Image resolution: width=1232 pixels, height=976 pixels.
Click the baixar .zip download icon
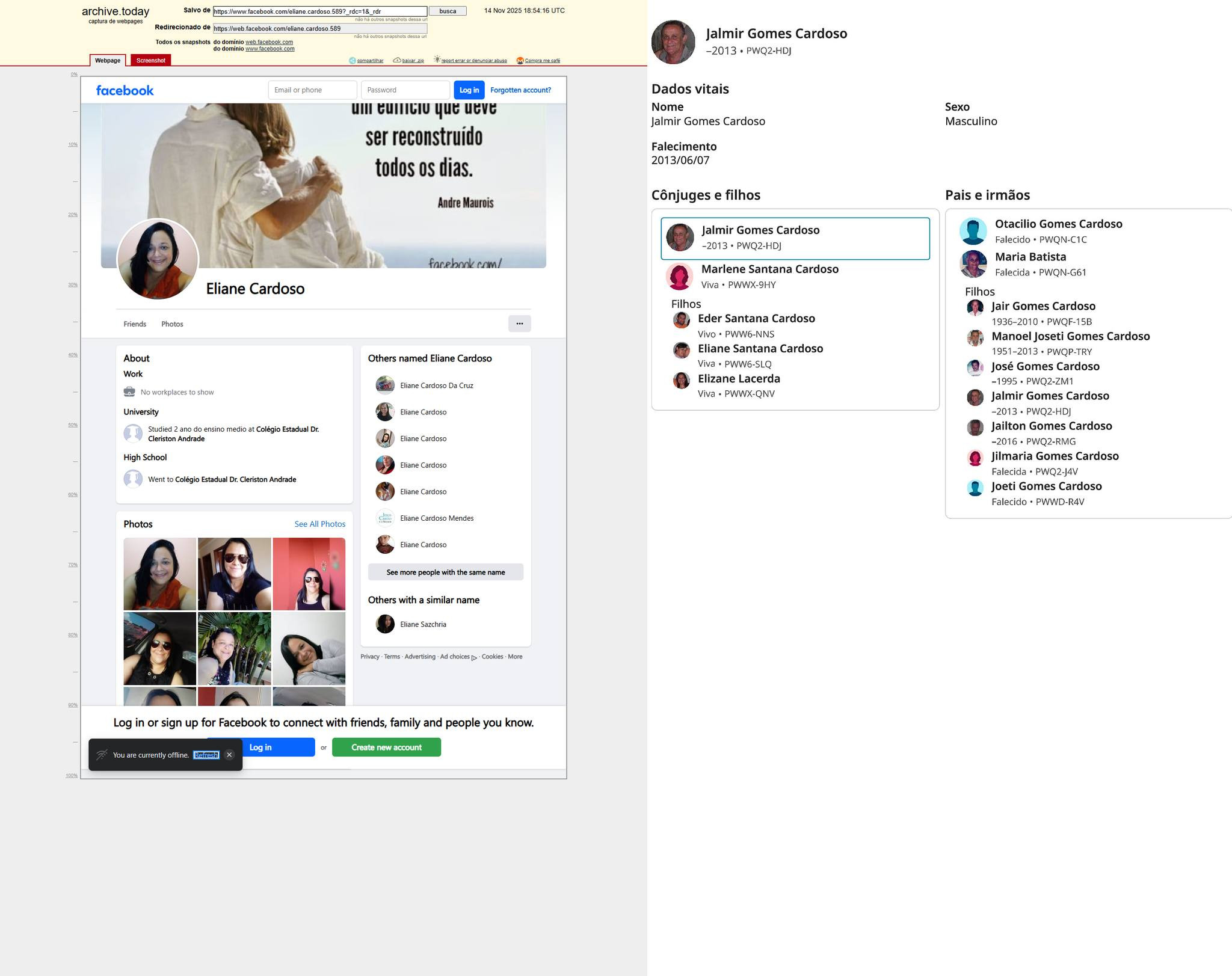tap(397, 61)
